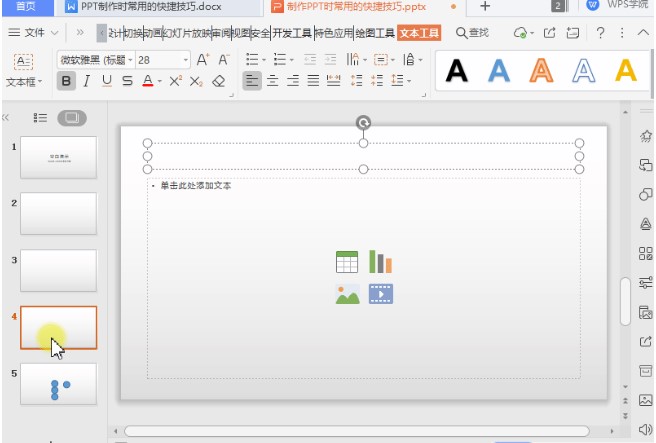Click the rotation handle above the title box

(363, 123)
